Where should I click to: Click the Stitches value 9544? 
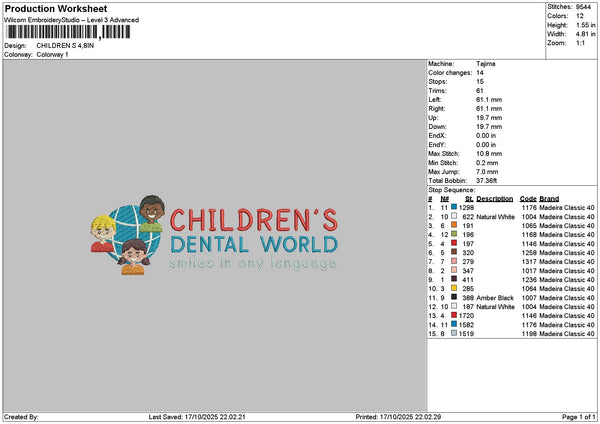point(584,7)
